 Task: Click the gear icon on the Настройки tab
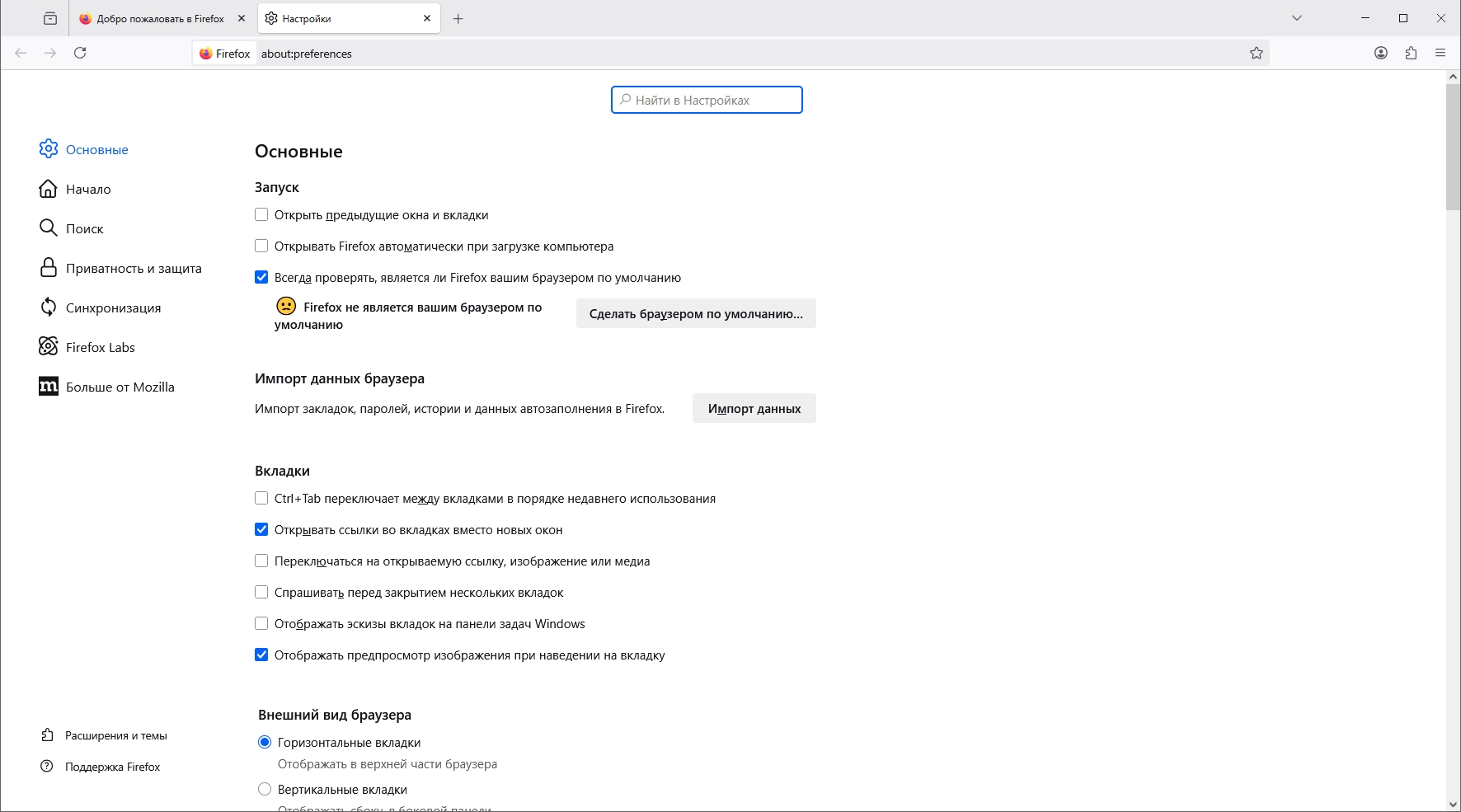tap(271, 18)
